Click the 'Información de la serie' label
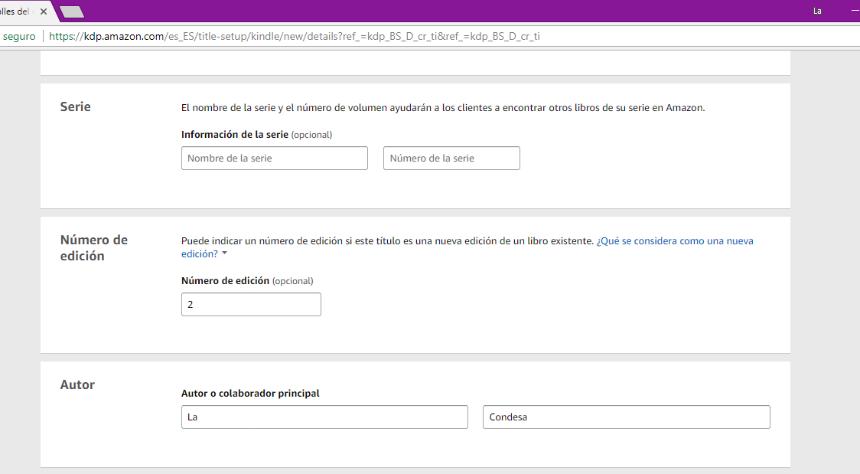The width and height of the screenshot is (860, 474). pyautogui.click(x=235, y=134)
